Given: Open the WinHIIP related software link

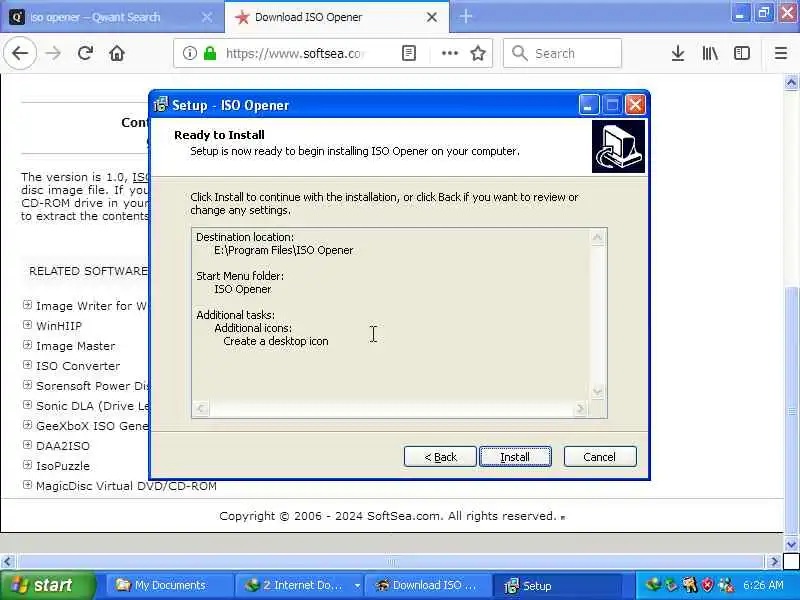Looking at the screenshot, I should (59, 326).
